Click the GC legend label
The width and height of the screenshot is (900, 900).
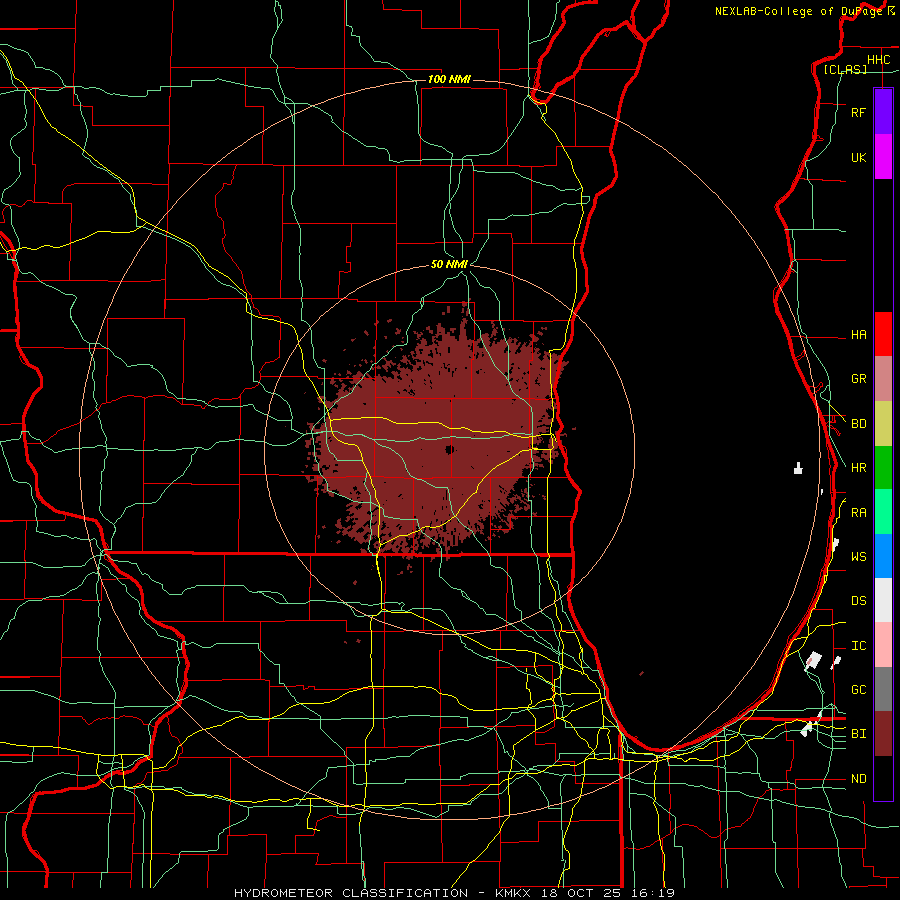859,689
